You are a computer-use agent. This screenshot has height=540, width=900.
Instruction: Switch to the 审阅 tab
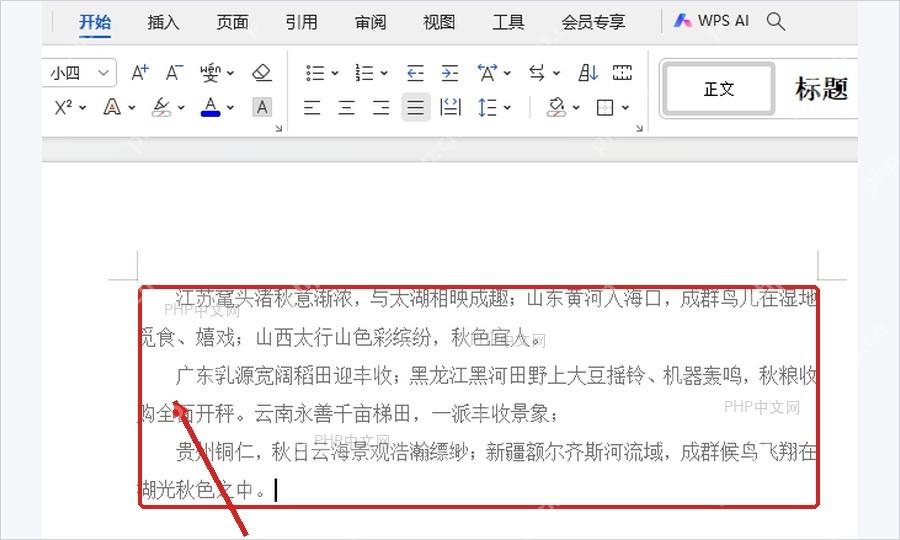pos(370,22)
